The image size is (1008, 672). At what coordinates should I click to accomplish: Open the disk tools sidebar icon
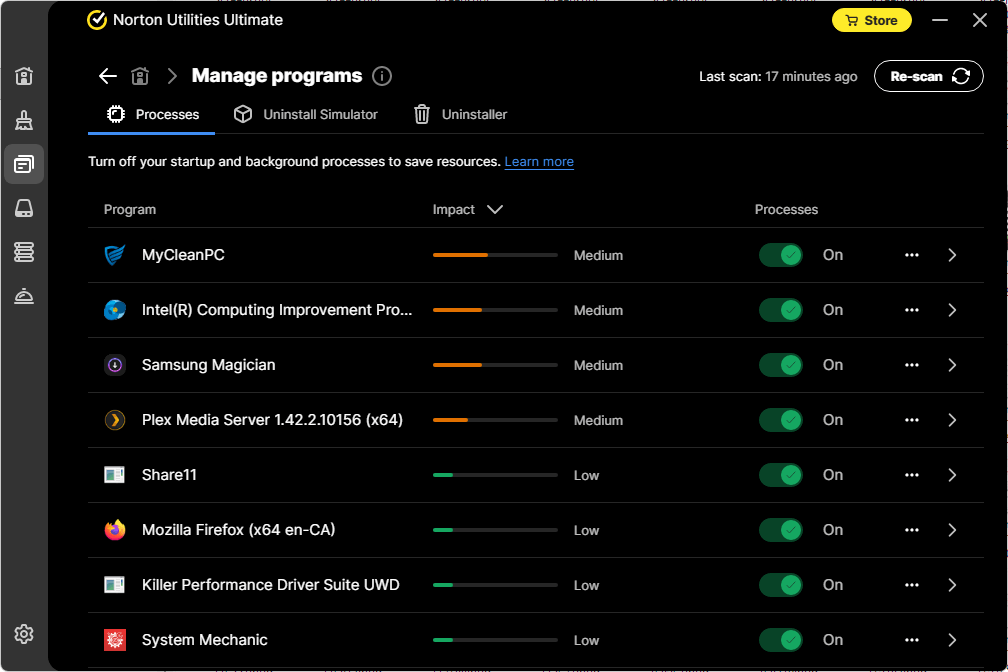click(x=23, y=252)
